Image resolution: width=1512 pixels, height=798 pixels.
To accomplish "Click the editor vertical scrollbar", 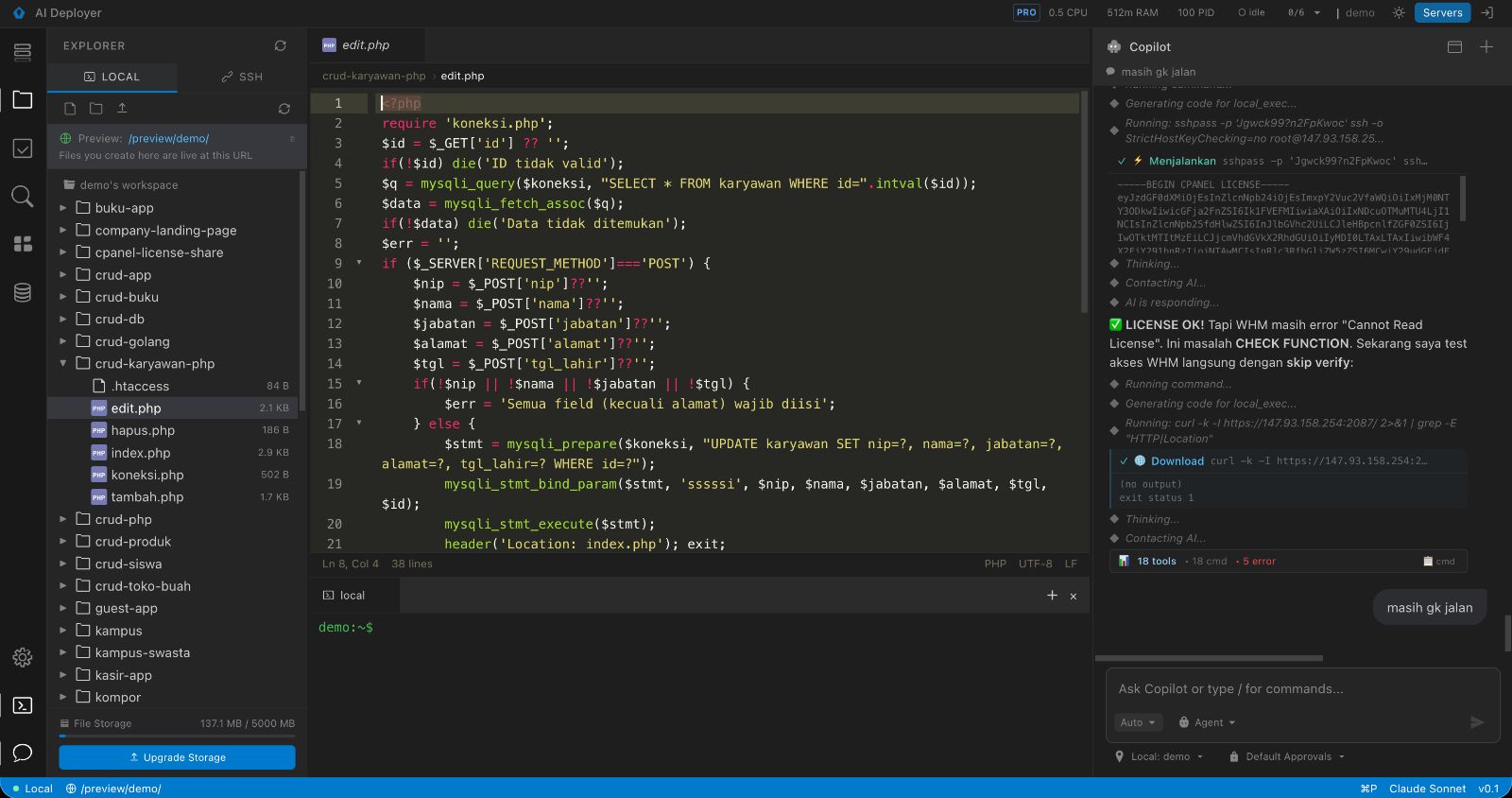I will [1084, 202].
